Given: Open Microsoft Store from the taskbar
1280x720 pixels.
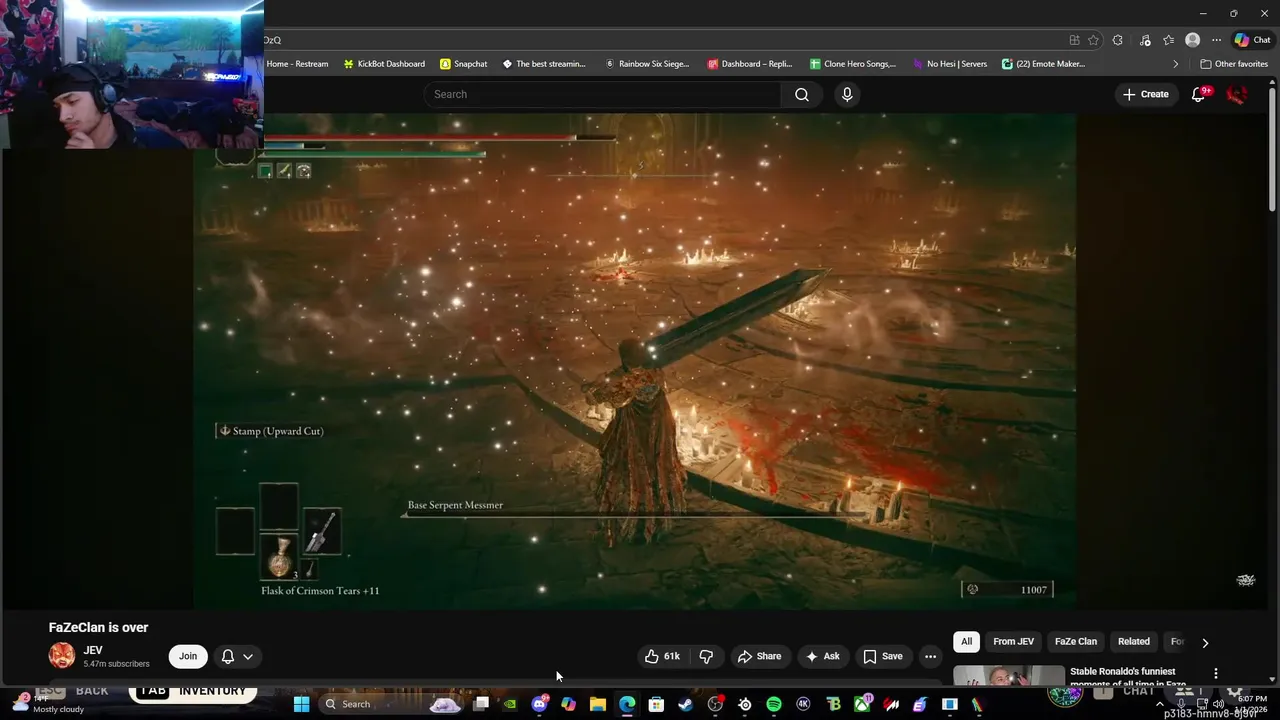Looking at the screenshot, I should point(656,704).
